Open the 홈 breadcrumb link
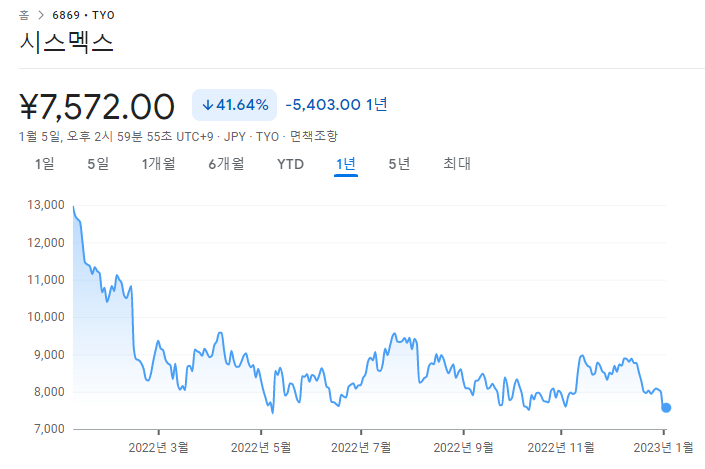705x469 pixels. pyautogui.click(x=24, y=15)
